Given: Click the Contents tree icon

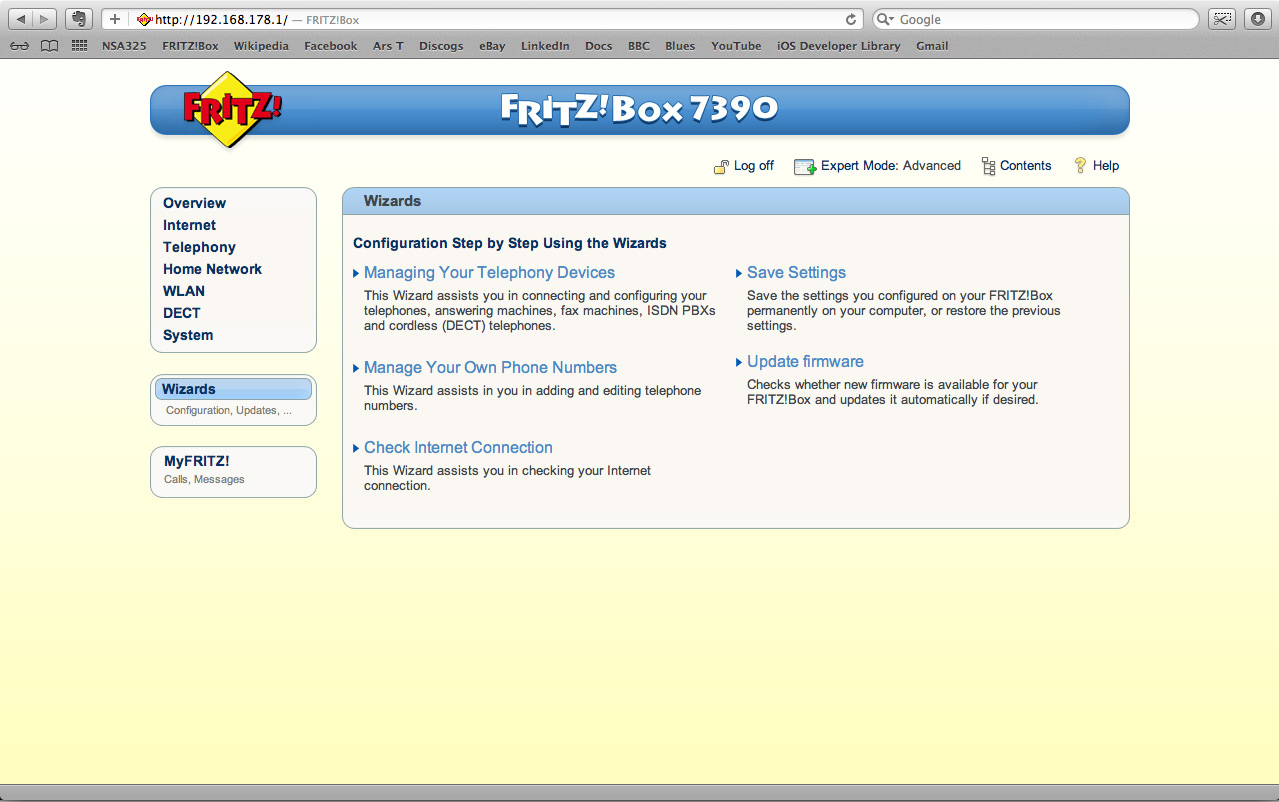Looking at the screenshot, I should tap(988, 166).
